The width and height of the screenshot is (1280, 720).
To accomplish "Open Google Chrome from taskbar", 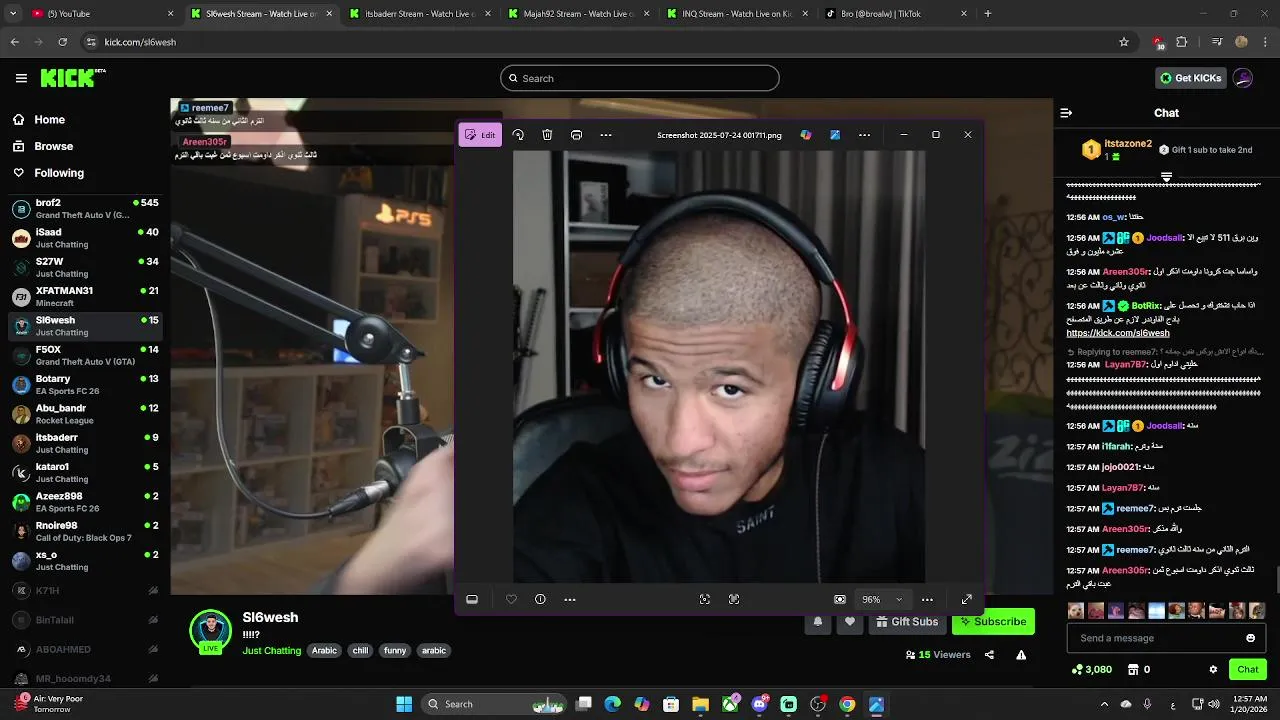I will (847, 704).
